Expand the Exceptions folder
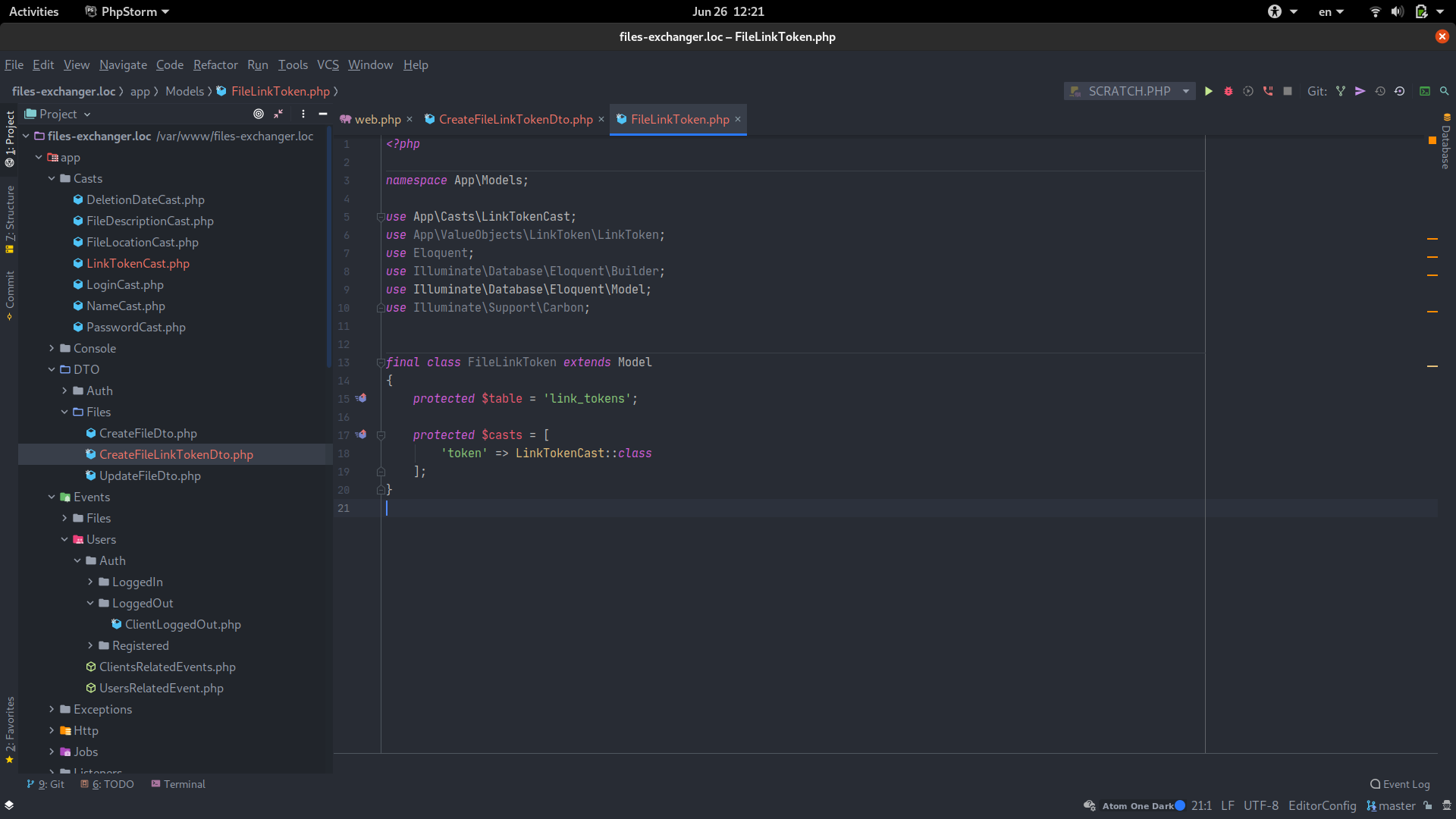Viewport: 1456px width, 819px height. (52, 709)
